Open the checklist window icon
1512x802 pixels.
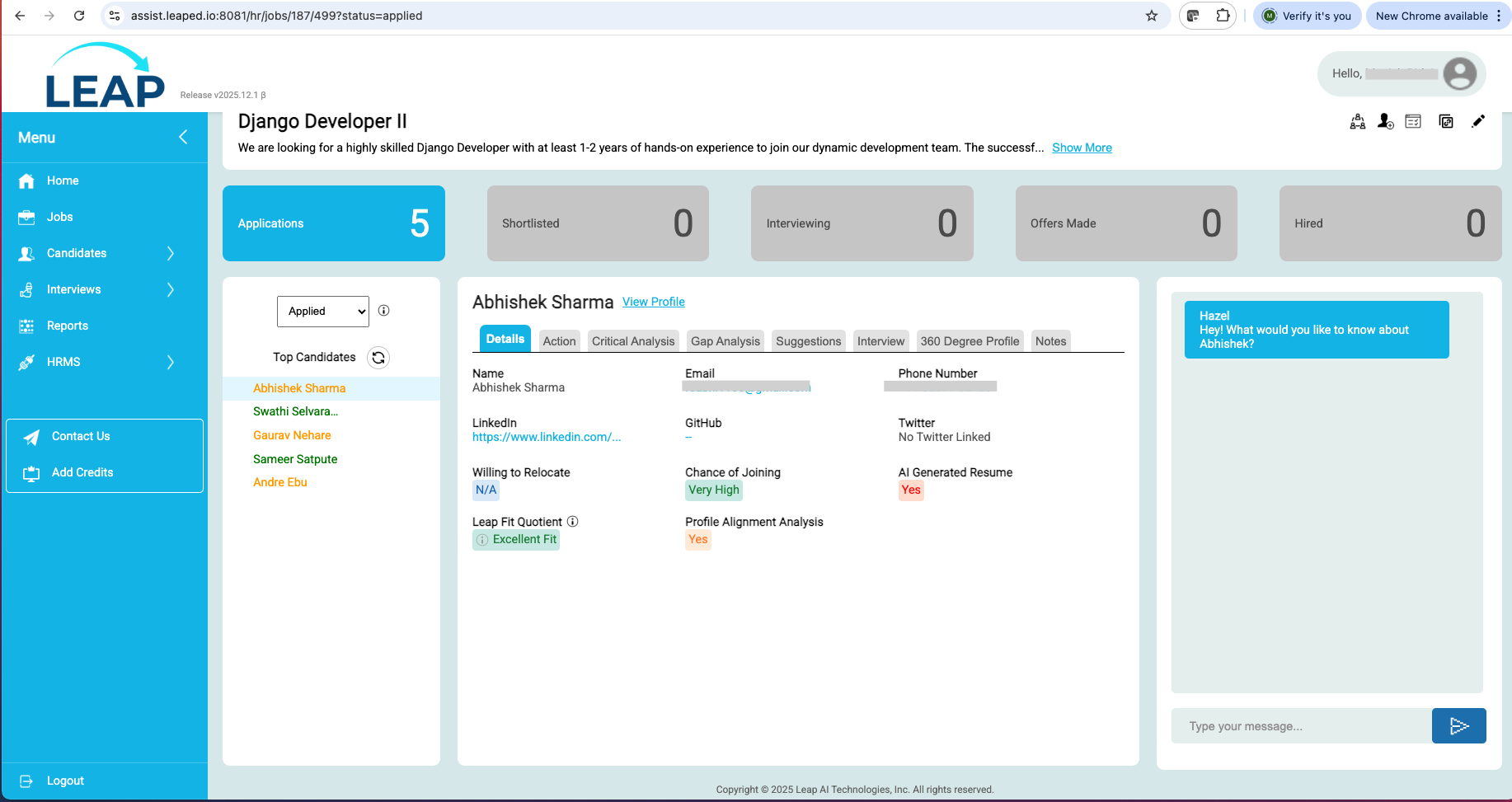point(1413,122)
